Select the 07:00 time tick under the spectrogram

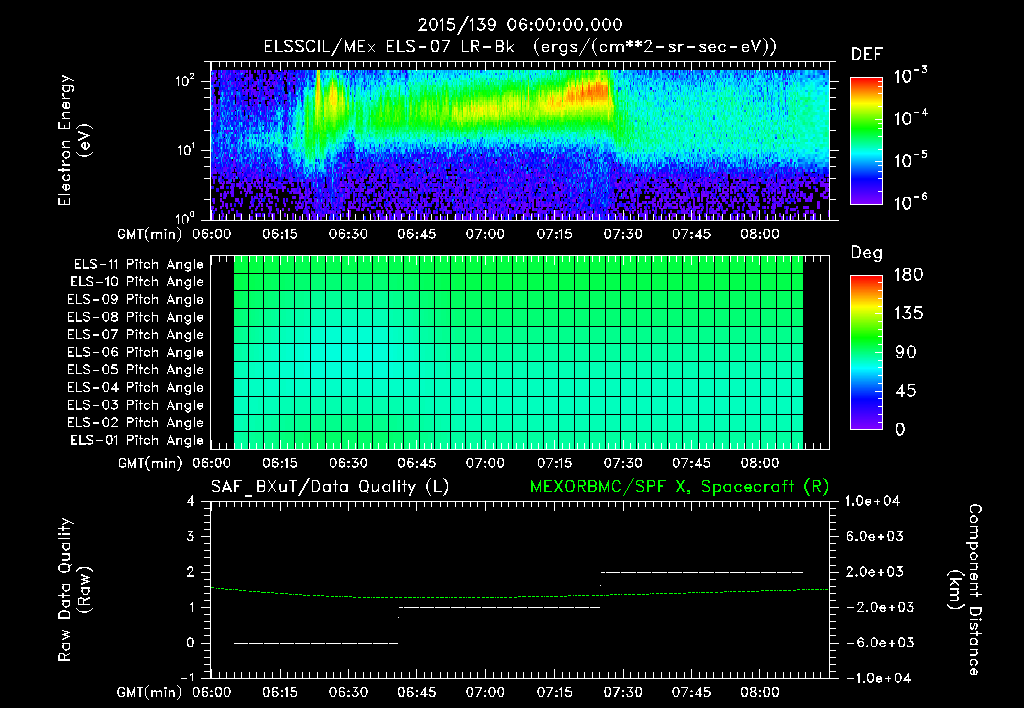click(485, 234)
